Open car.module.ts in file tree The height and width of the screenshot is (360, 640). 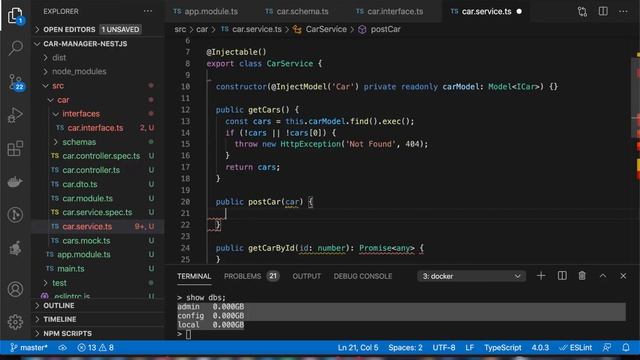[98, 198]
